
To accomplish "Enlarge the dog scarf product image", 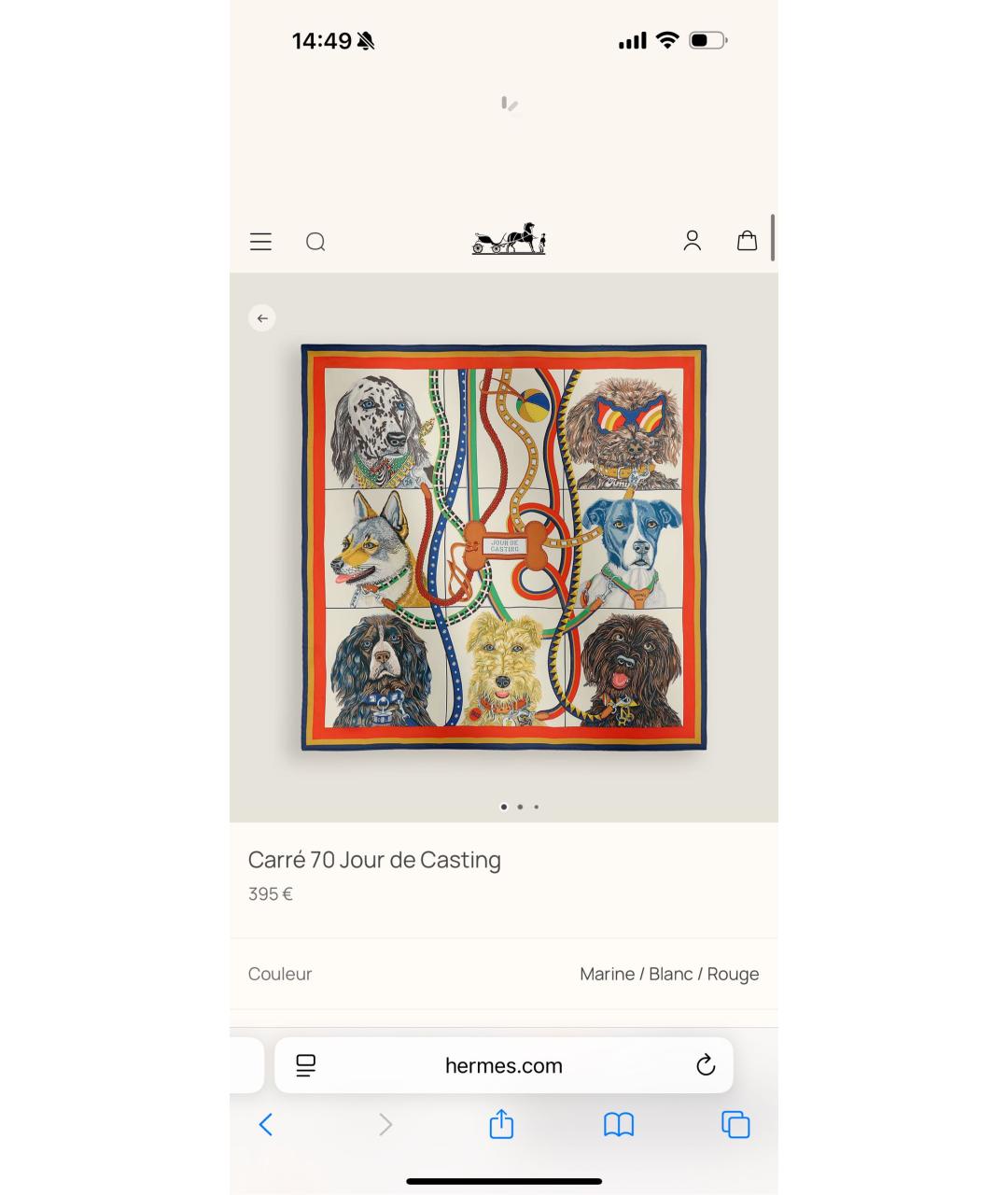I will coord(504,547).
